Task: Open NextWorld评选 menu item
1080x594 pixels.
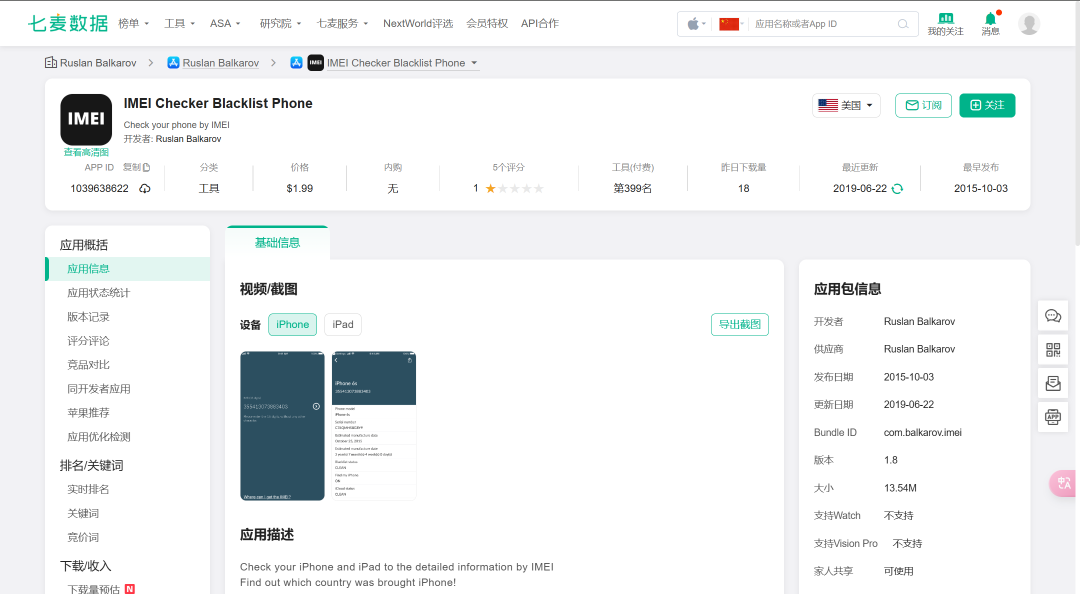Action: click(418, 23)
